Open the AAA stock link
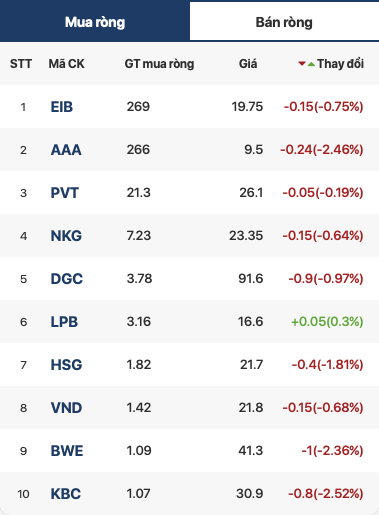The image size is (379, 515). point(66,150)
